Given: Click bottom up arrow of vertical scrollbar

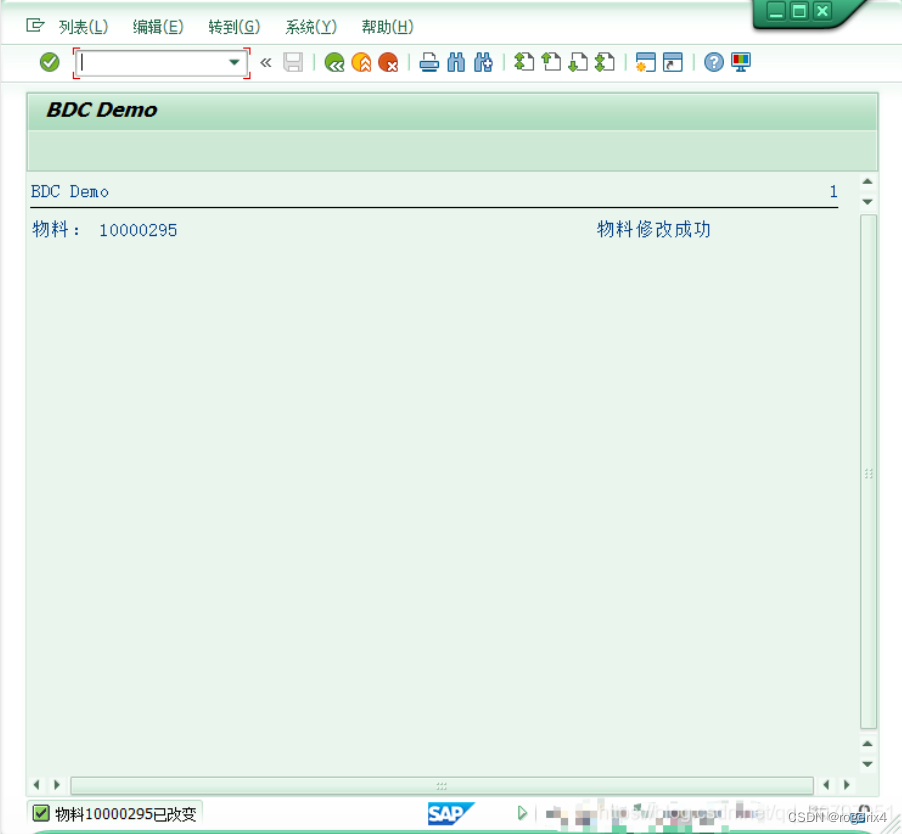Looking at the screenshot, I should [868, 744].
